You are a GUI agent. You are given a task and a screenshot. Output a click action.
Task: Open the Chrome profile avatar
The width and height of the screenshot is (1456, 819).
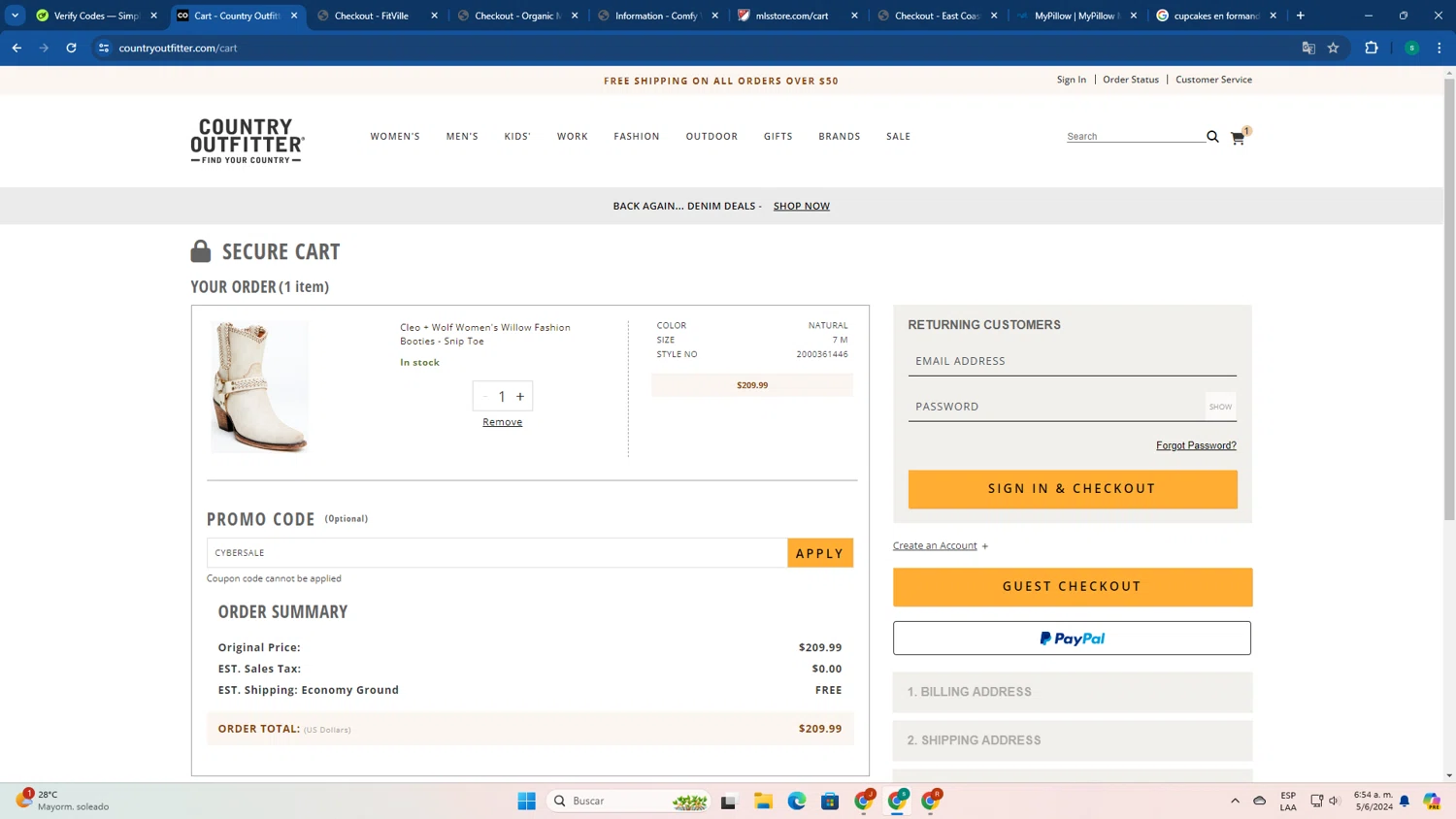pyautogui.click(x=1412, y=48)
